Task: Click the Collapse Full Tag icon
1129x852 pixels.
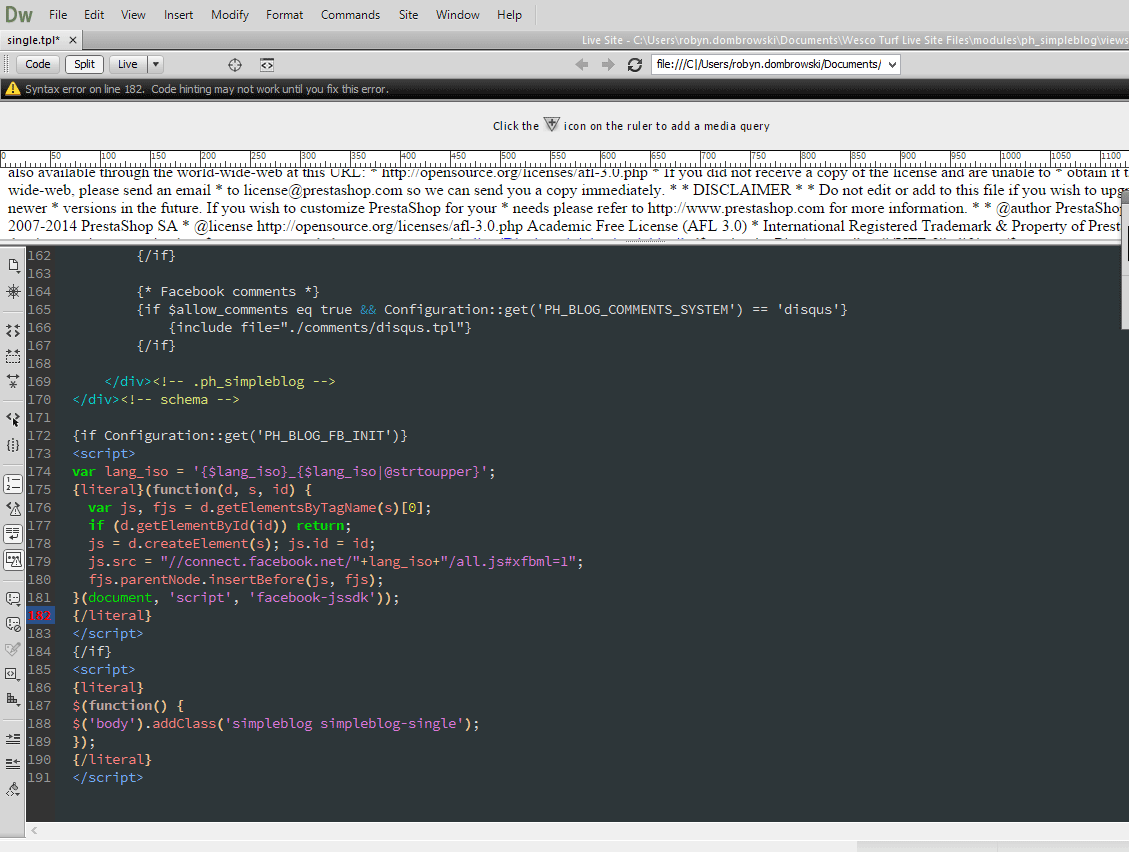Action: pos(13,330)
